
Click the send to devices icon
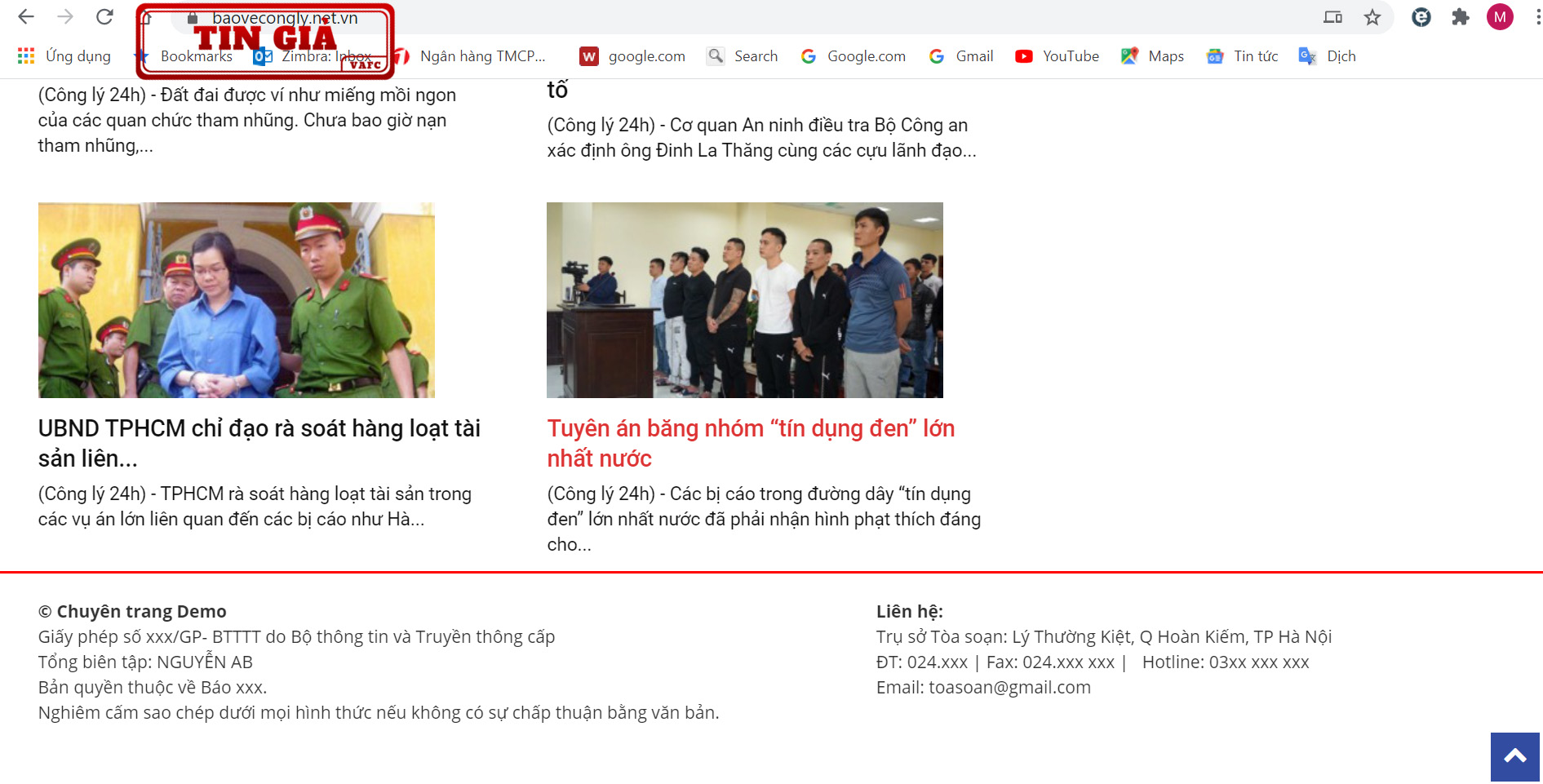(x=1332, y=17)
